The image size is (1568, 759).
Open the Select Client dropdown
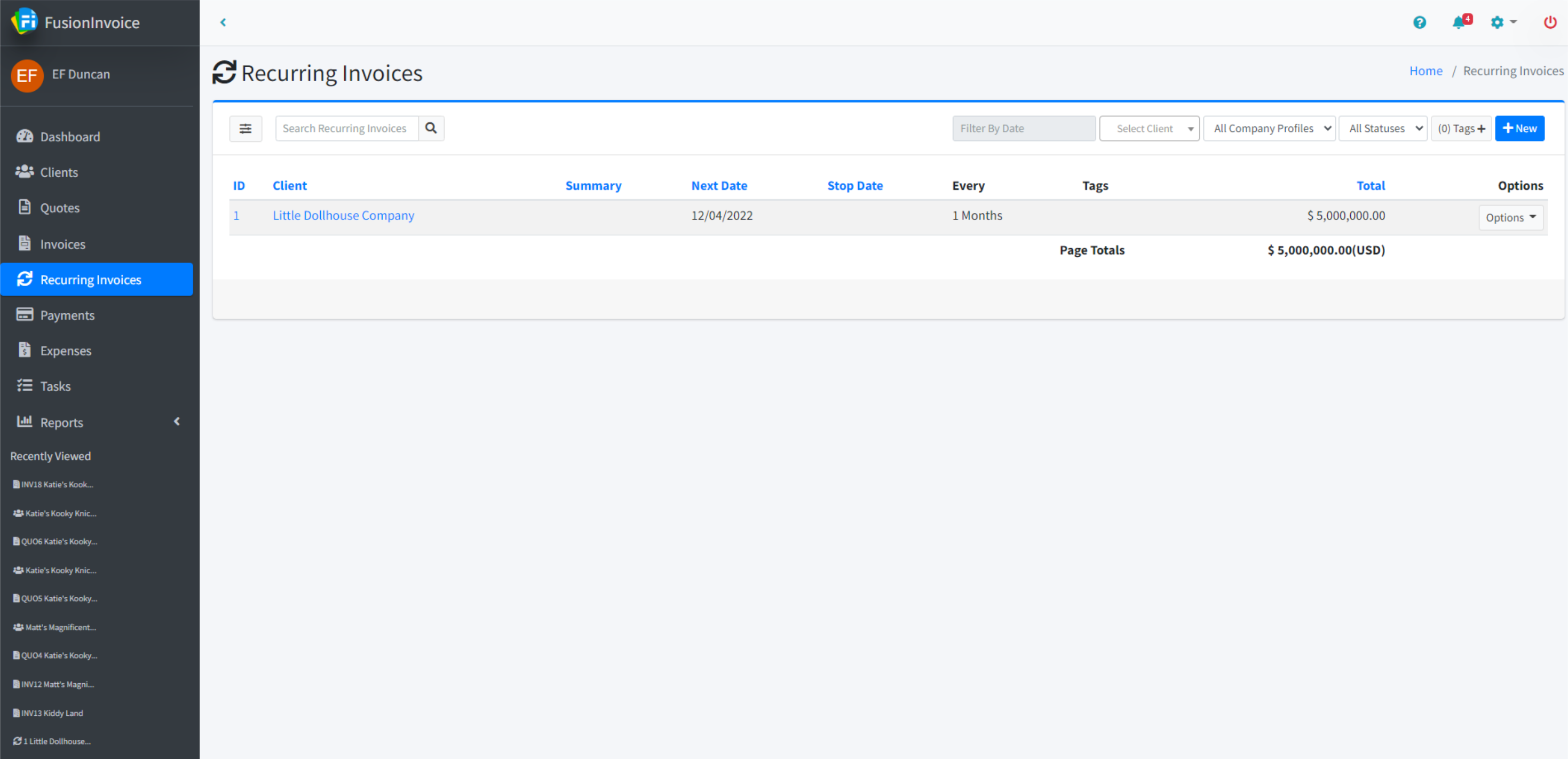[1149, 129]
